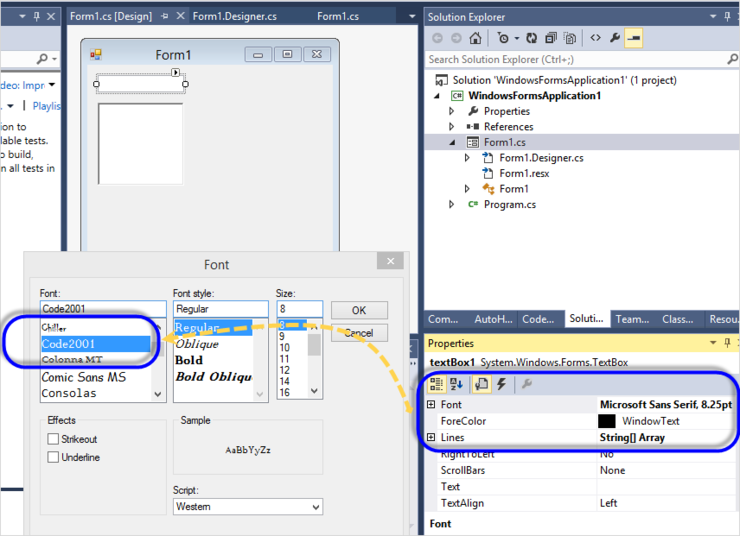Enable the Strikeout effect checkbox
This screenshot has height=536, width=740.
pos(53,440)
